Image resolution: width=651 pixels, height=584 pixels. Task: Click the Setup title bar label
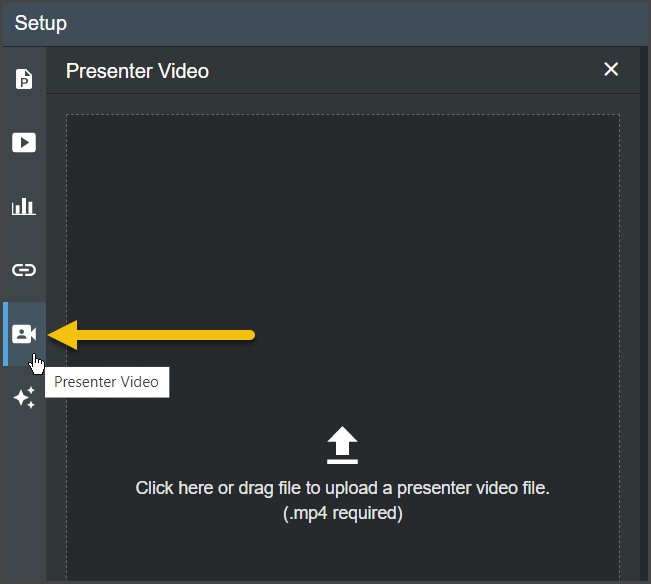pyautogui.click(x=41, y=23)
